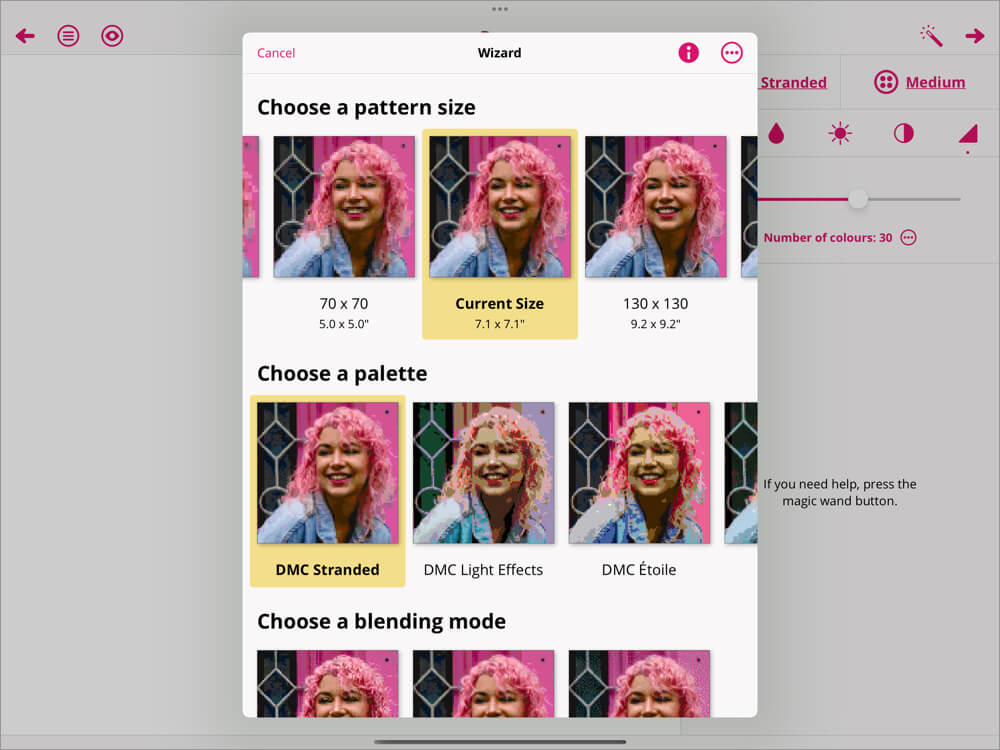Select the magic wand help tool
The image size is (1000, 750).
(x=929, y=35)
